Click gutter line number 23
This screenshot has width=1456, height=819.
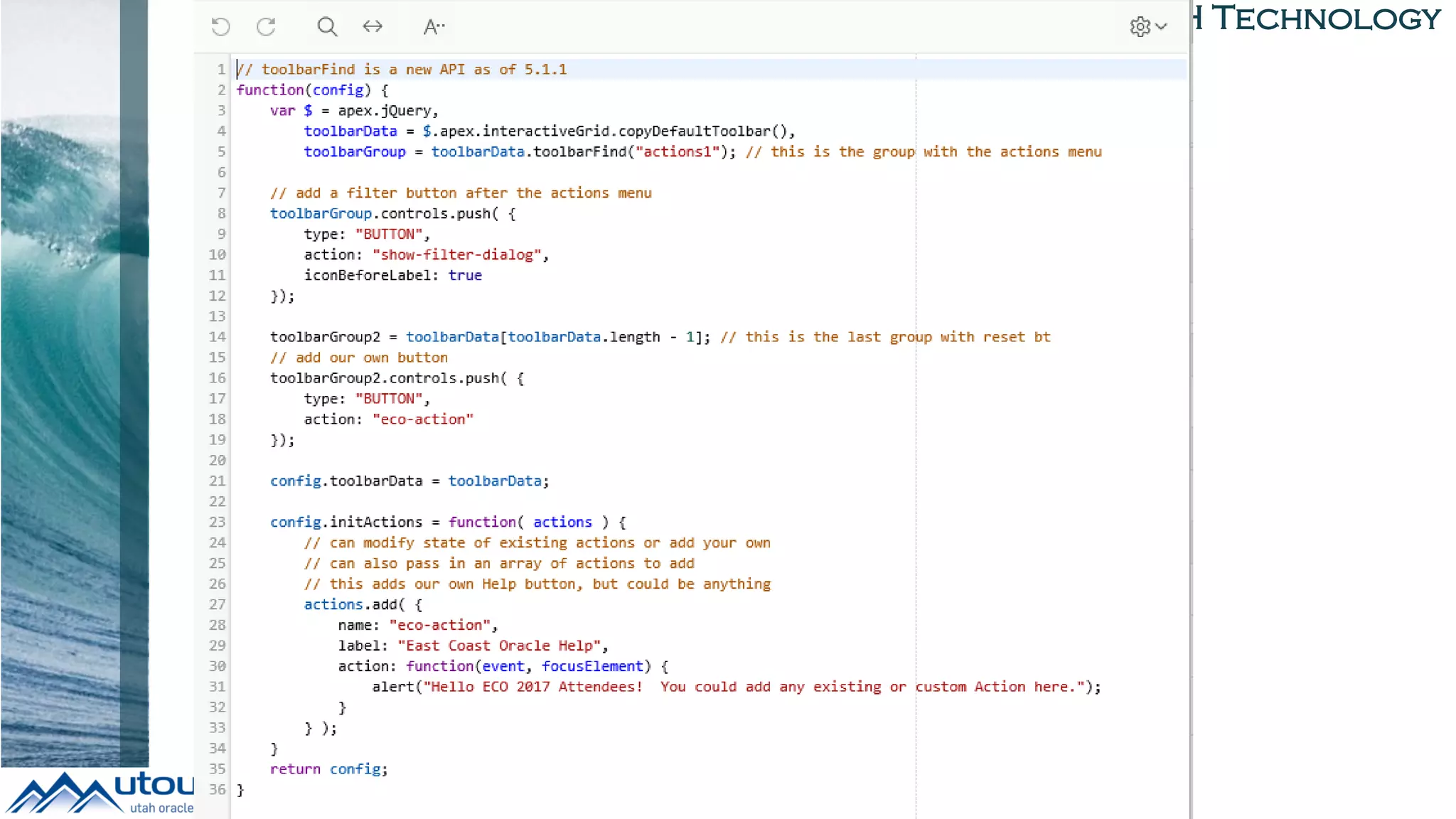point(217,522)
